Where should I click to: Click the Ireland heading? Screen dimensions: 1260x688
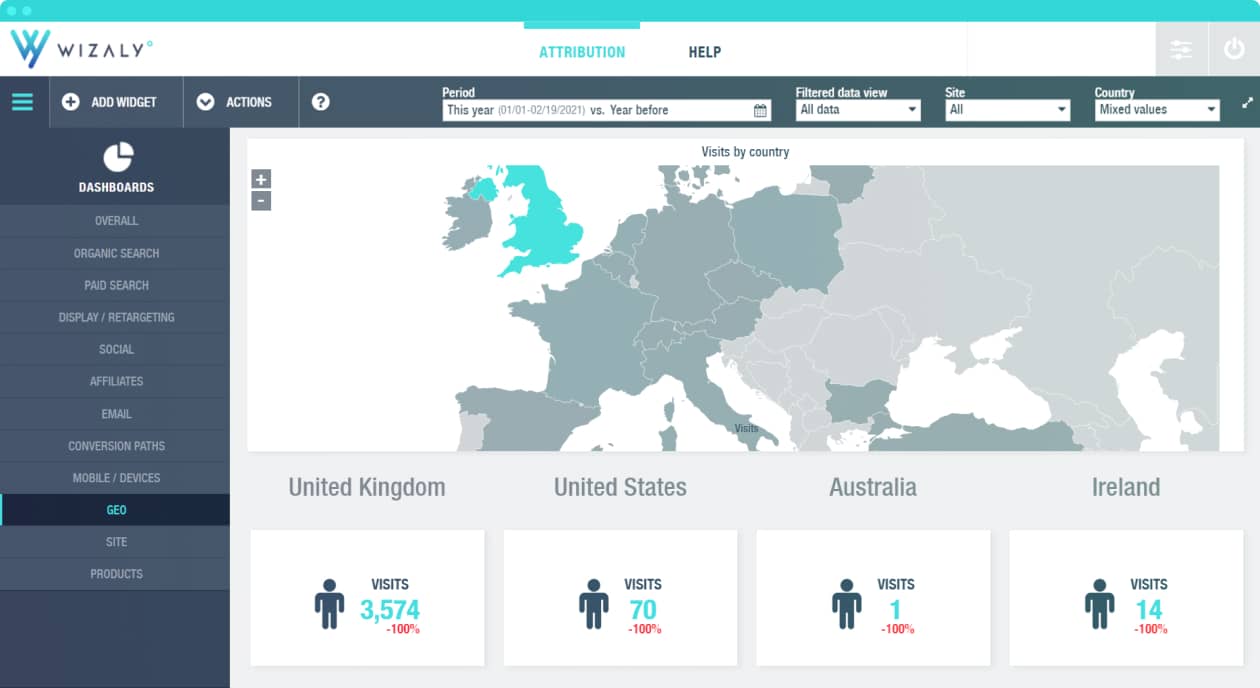pos(1126,487)
